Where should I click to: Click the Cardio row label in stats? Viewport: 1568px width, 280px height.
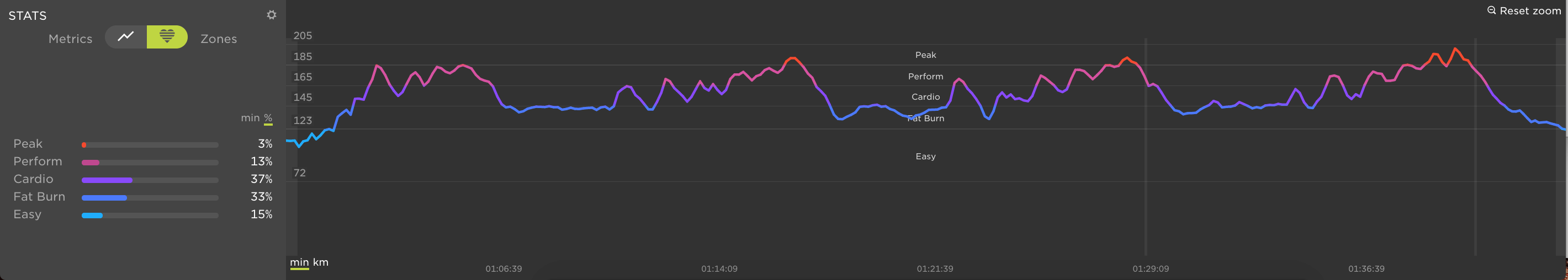point(34,179)
